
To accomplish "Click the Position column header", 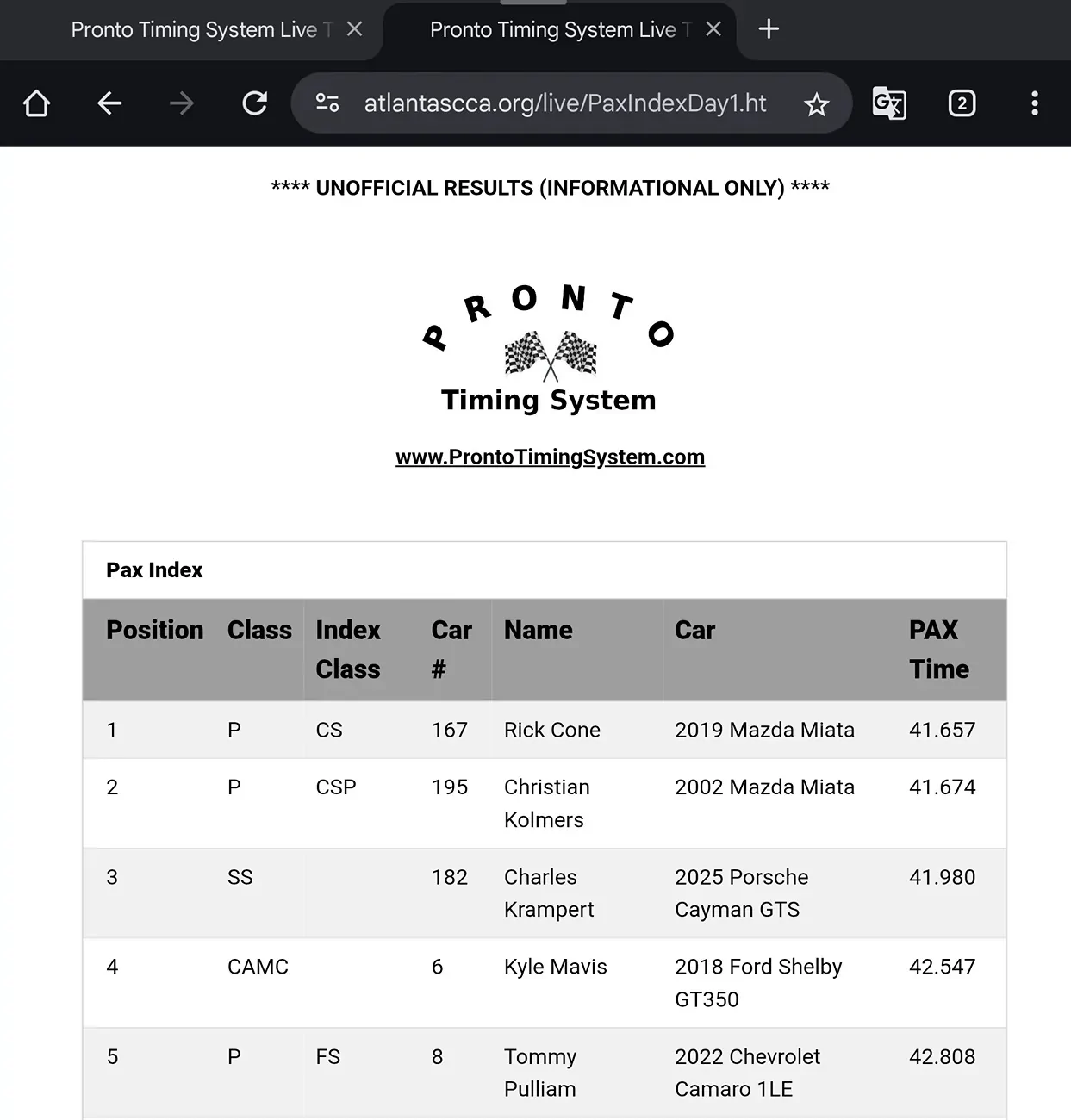I will pyautogui.click(x=155, y=630).
